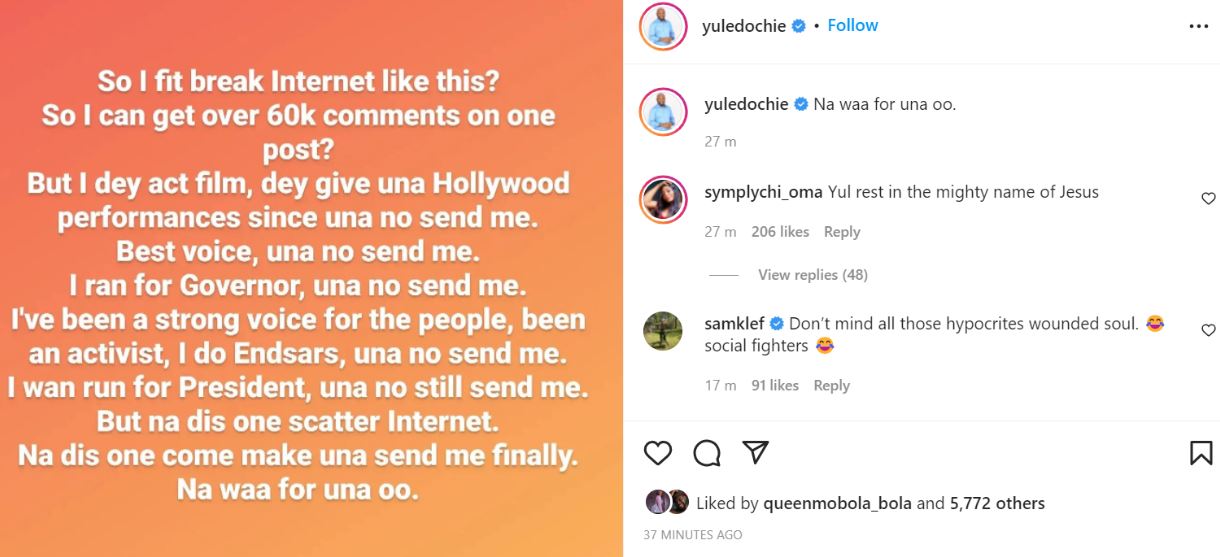Screen dimensions: 1220x557
Task: Expand View replies (48)
Action: click(812, 275)
